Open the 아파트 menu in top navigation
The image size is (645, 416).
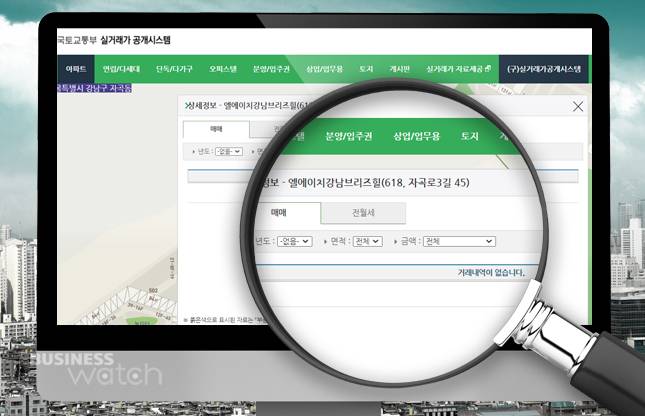coord(76,70)
